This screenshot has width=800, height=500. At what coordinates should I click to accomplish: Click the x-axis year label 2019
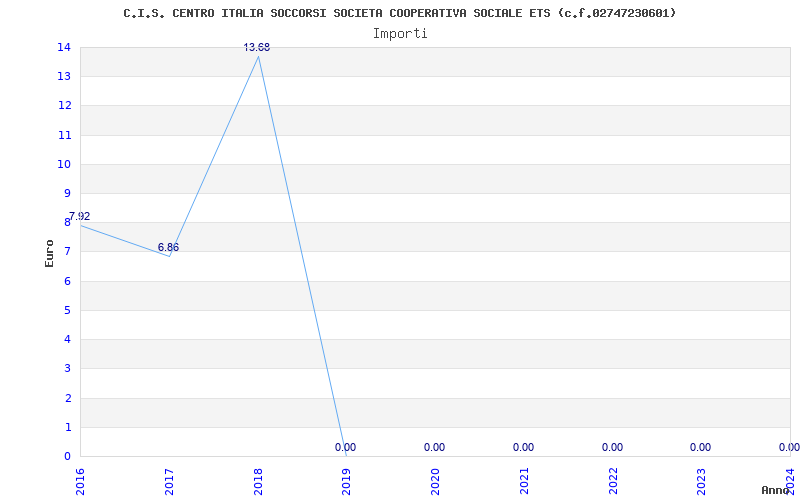346,482
